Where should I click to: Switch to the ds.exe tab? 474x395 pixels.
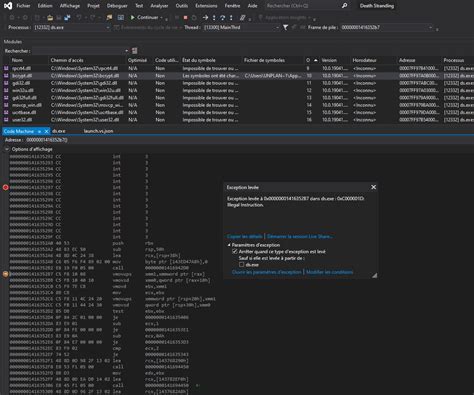tap(59, 131)
